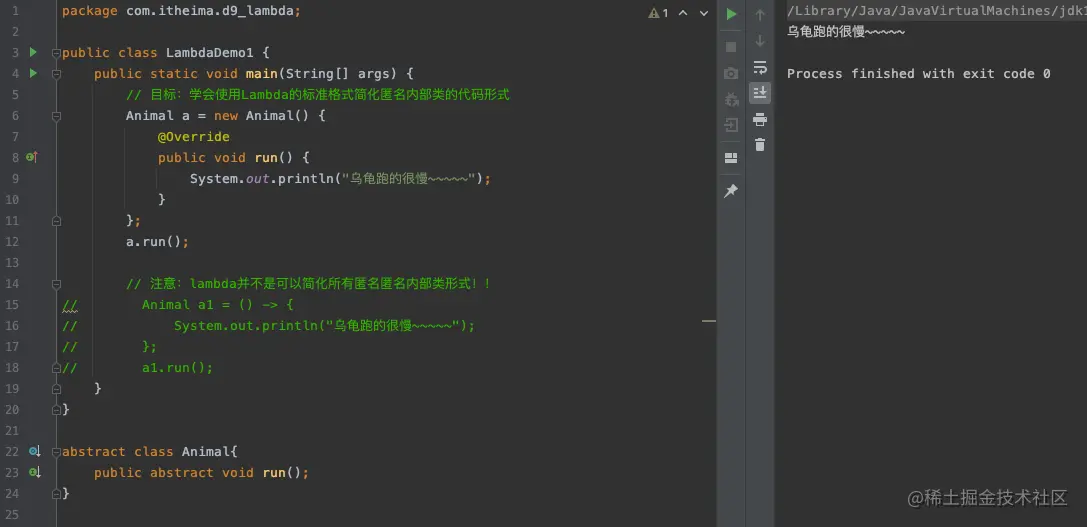Screen dimensions: 1087x527
Task: Click the Restore Layout icon in the run toolbar
Action: pyautogui.click(x=731, y=158)
